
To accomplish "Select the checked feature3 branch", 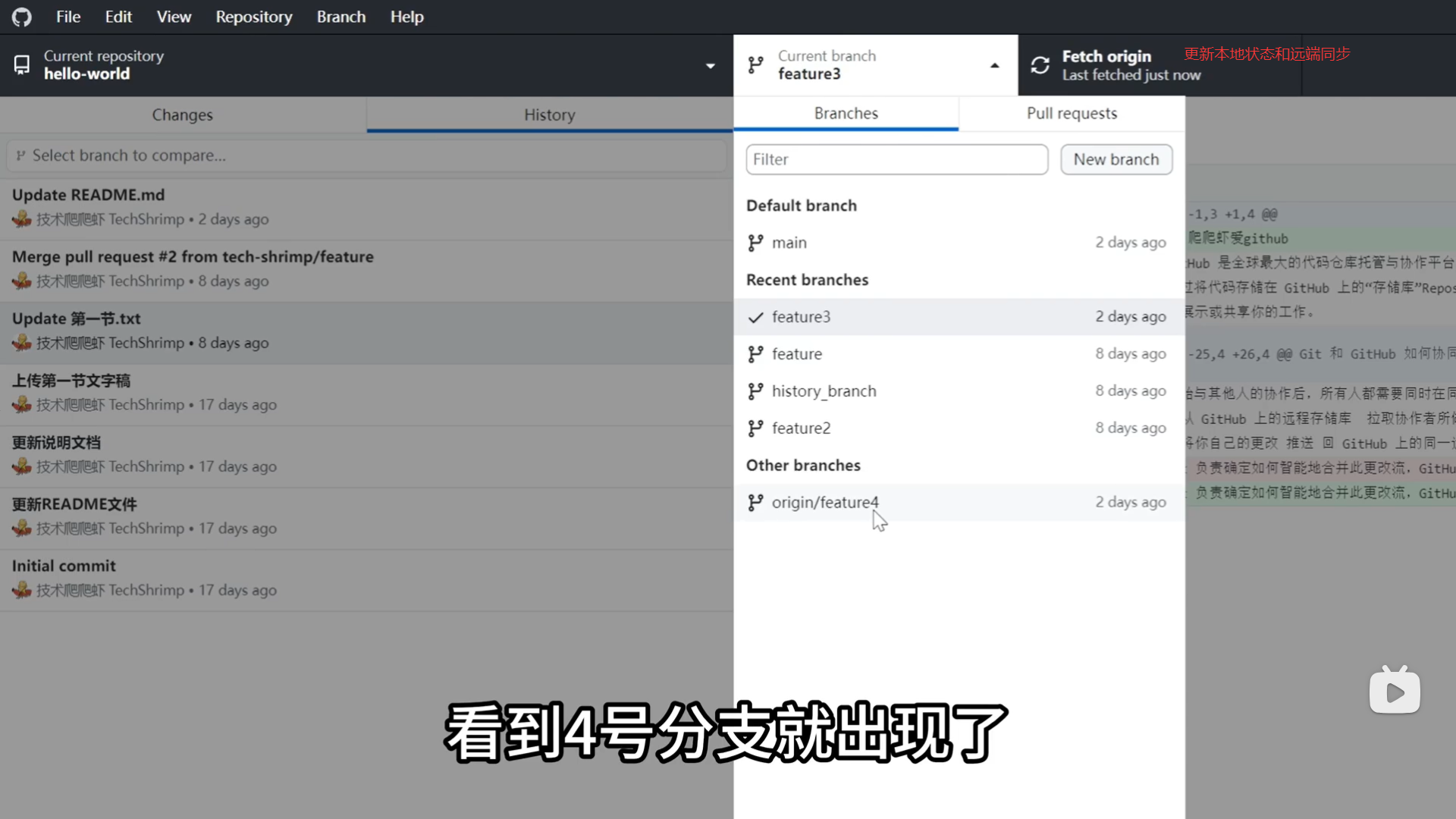I will point(801,317).
